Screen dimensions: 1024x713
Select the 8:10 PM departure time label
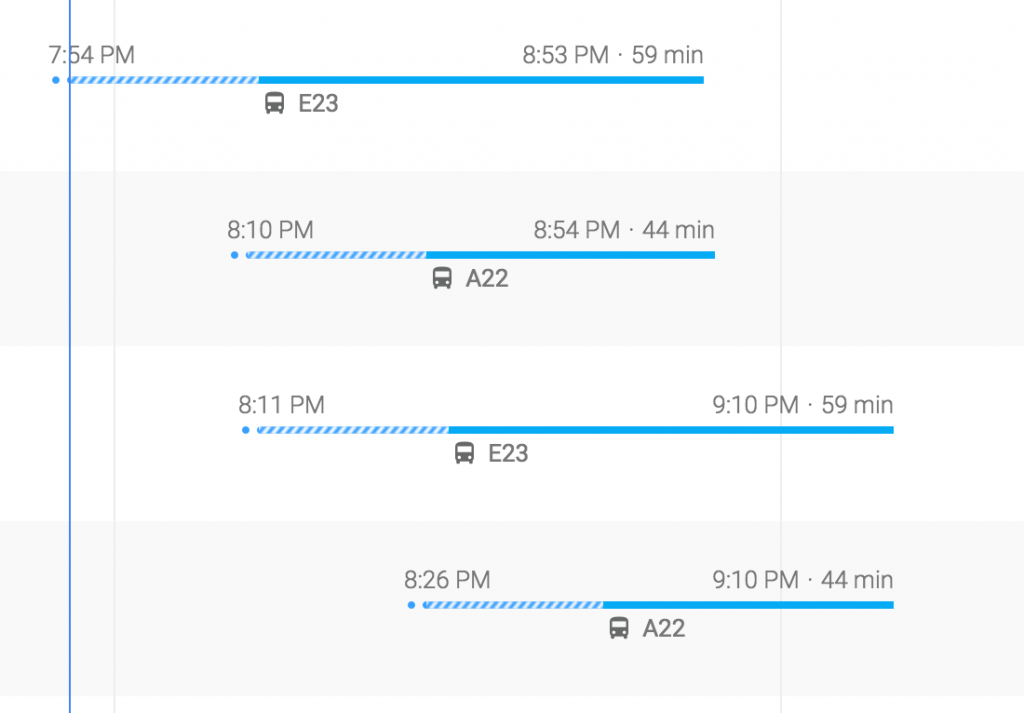point(270,230)
